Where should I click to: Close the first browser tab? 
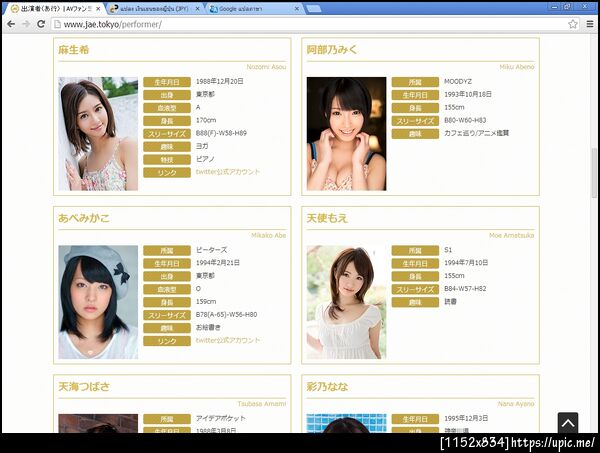(x=98, y=8)
